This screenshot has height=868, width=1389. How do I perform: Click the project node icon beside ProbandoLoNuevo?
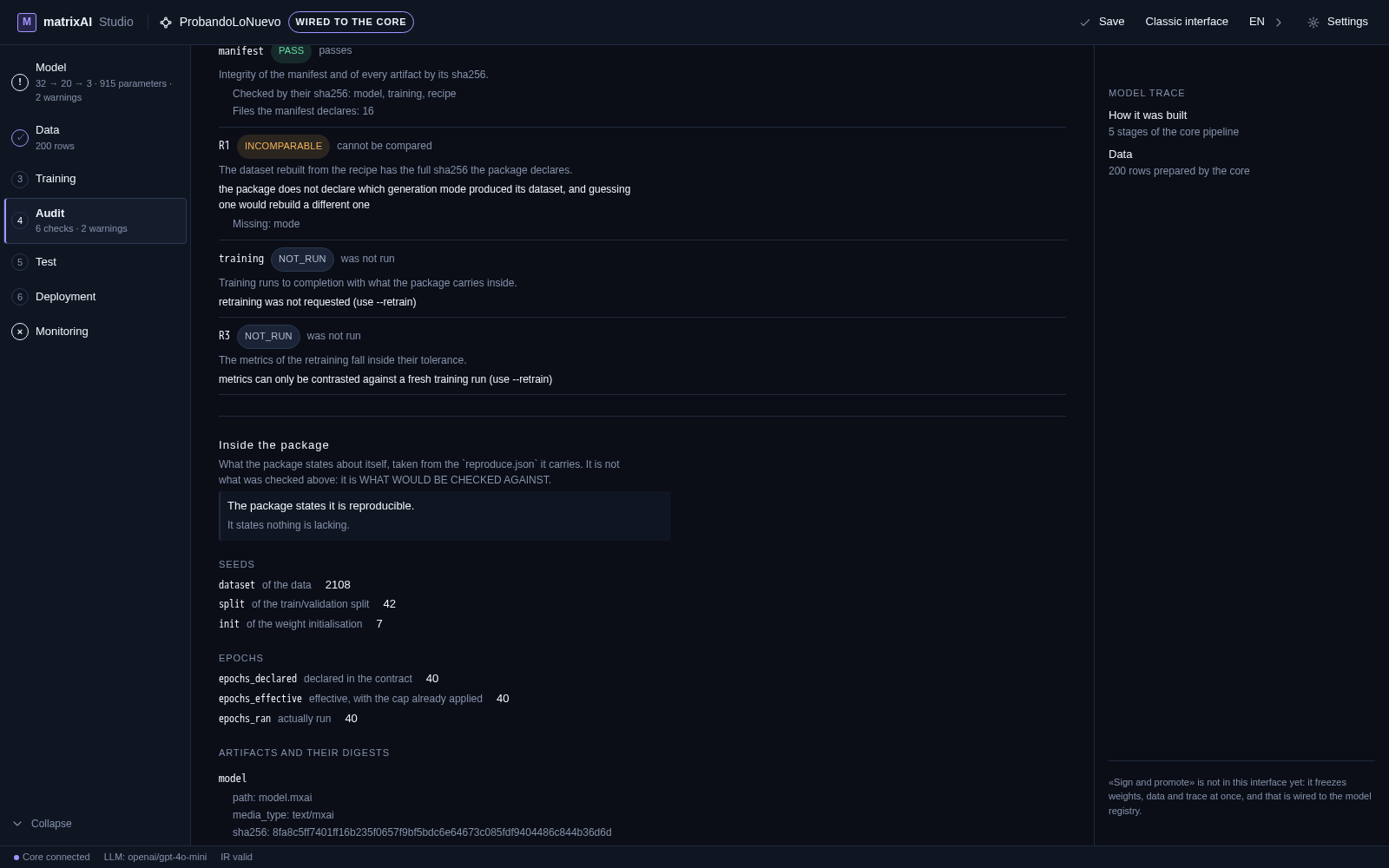pyautogui.click(x=166, y=23)
